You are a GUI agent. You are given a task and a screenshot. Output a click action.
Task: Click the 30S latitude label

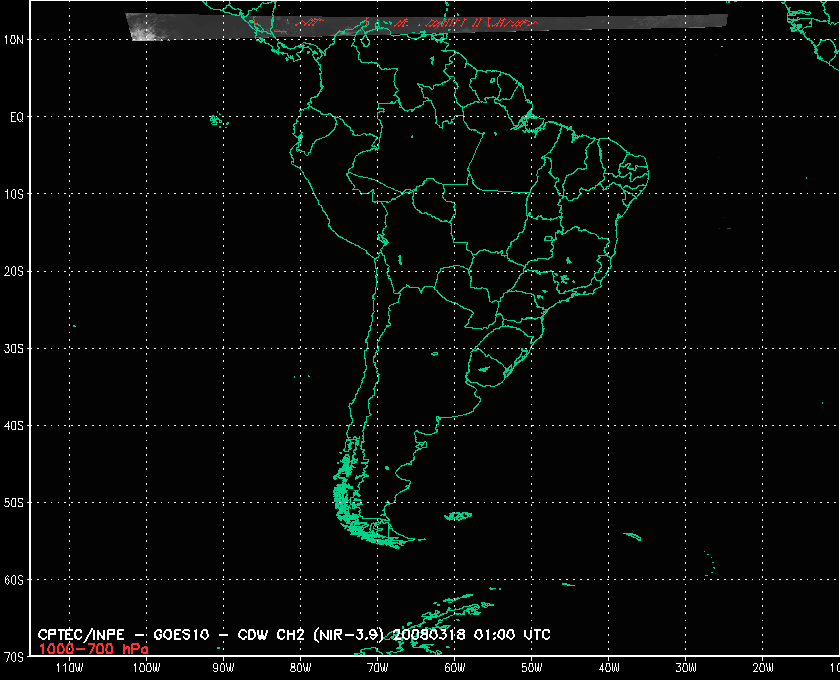click(14, 349)
